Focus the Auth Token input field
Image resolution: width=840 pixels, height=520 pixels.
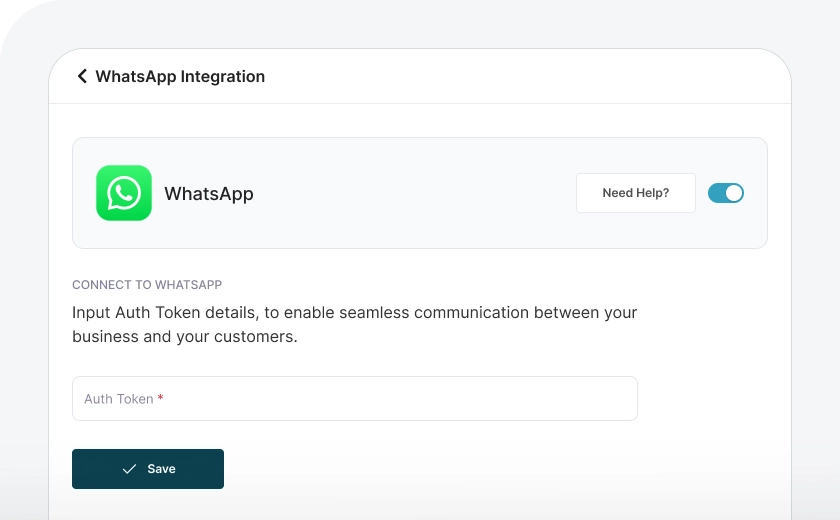tap(354, 398)
